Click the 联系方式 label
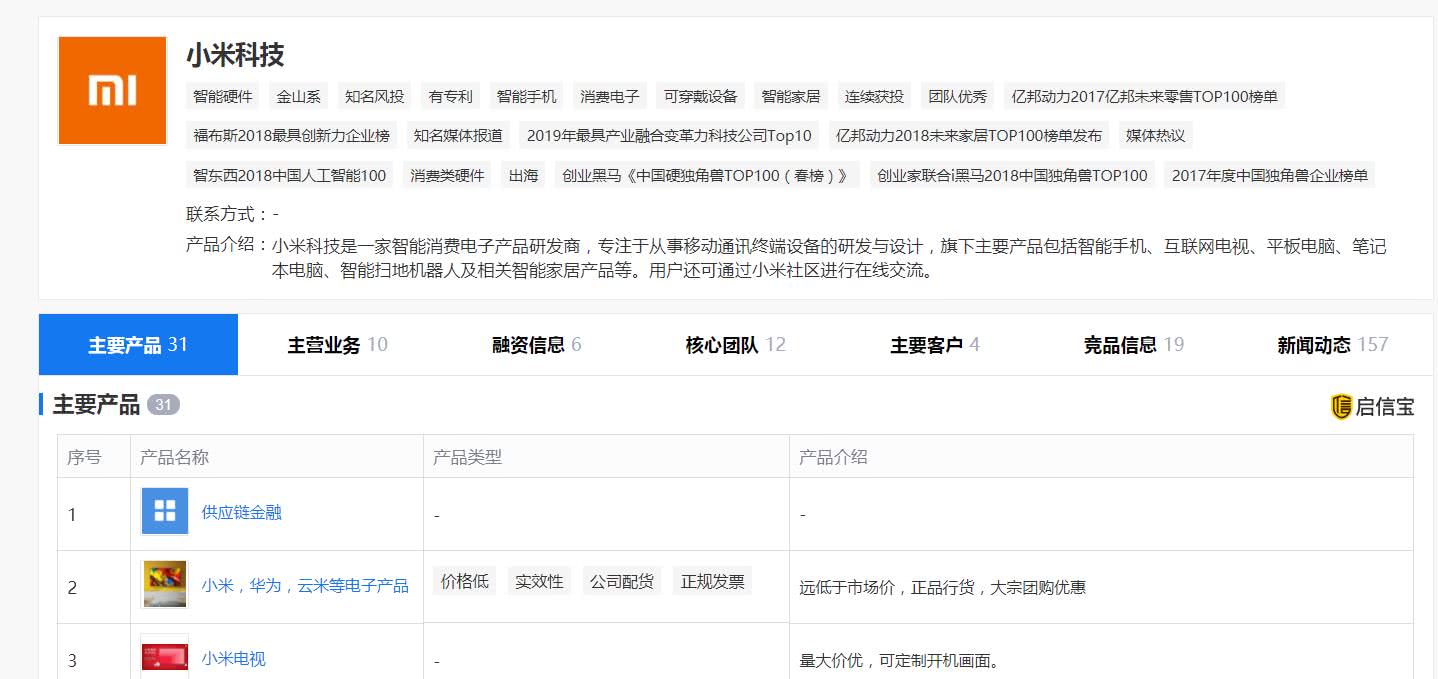Viewport: 1438px width, 679px height. [226, 214]
